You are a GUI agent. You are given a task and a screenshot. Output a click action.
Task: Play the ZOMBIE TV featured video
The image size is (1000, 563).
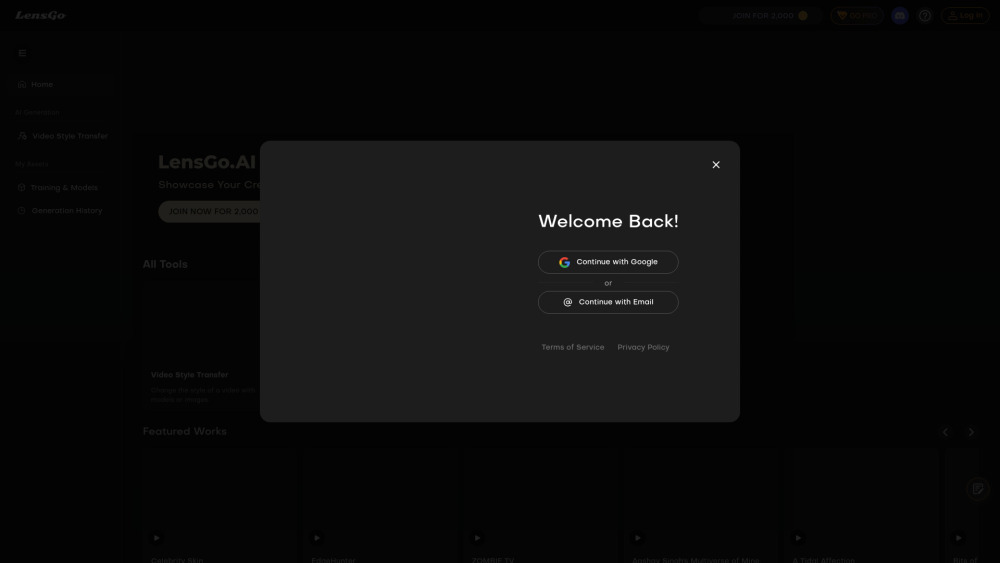coord(477,538)
